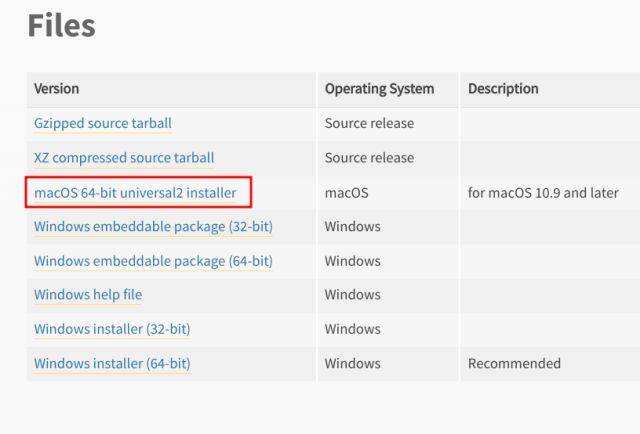Open the XZ compressed source tarball link

pyautogui.click(x=124, y=158)
